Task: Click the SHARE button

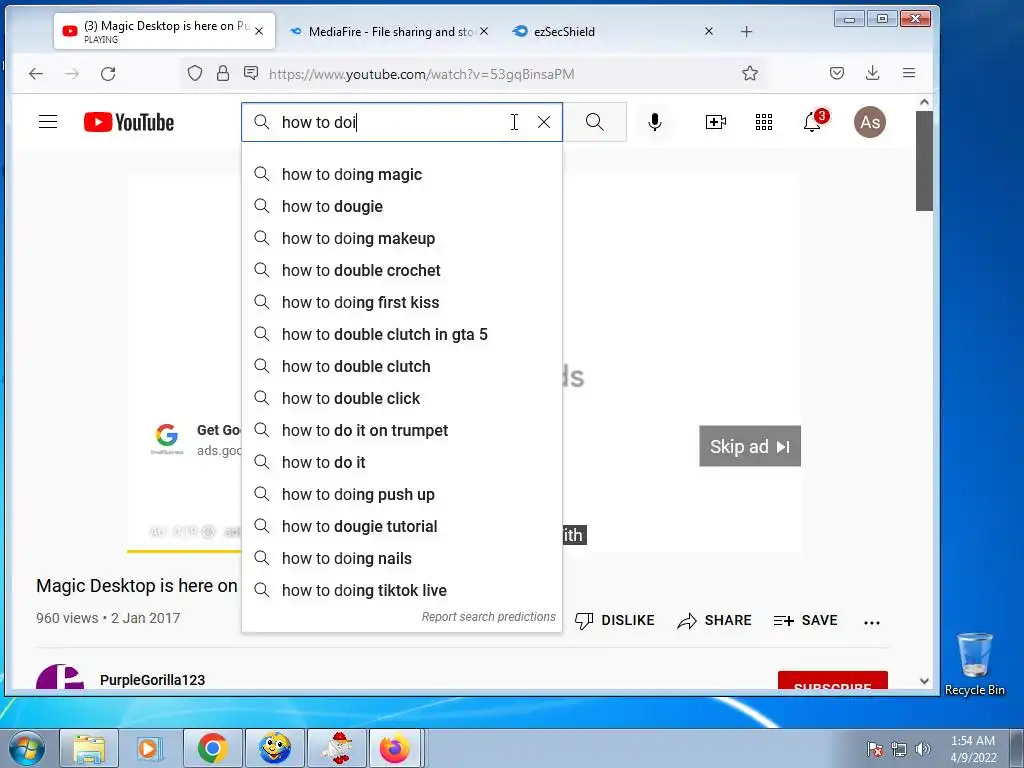Action: [714, 620]
